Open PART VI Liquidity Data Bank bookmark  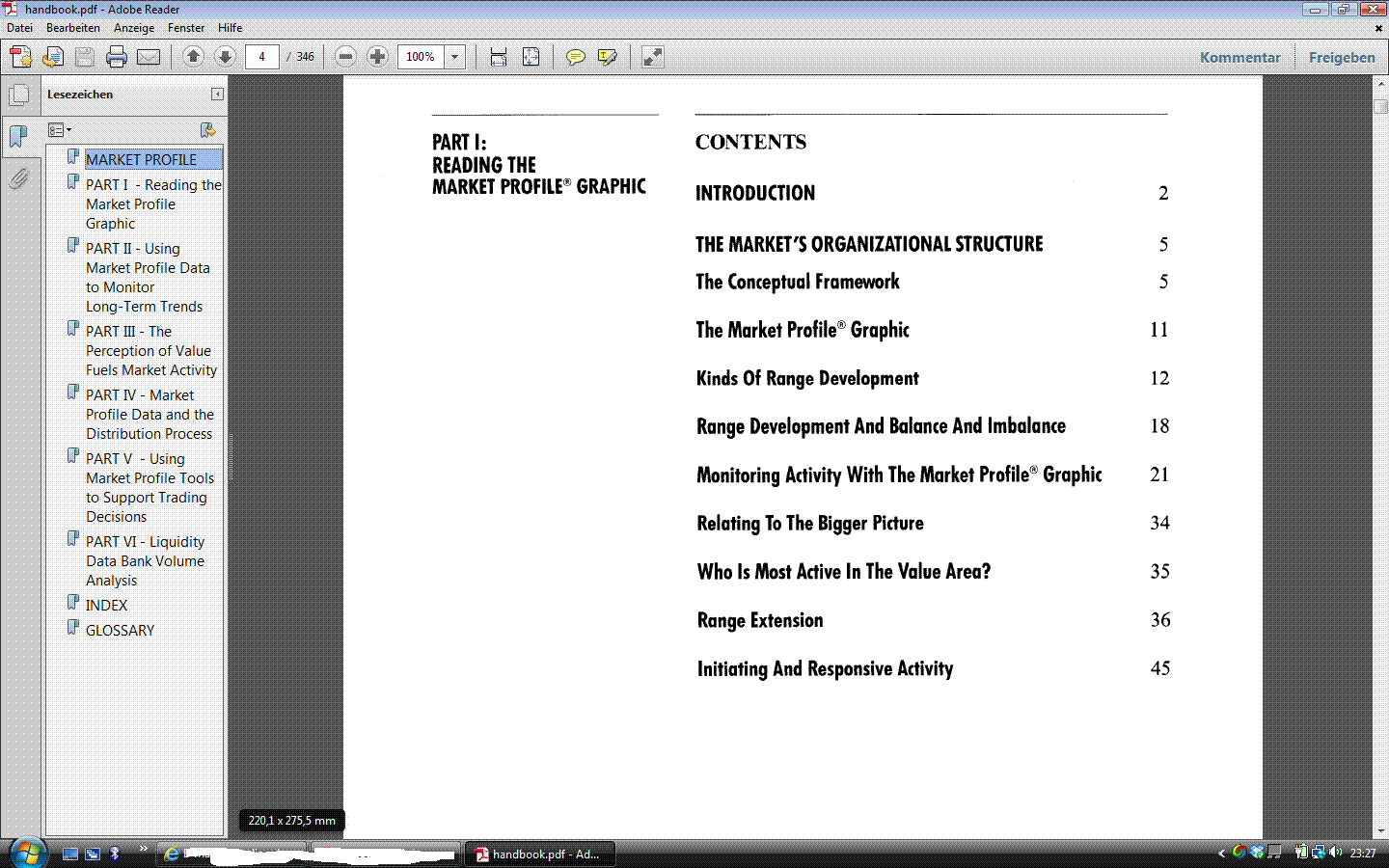145,561
